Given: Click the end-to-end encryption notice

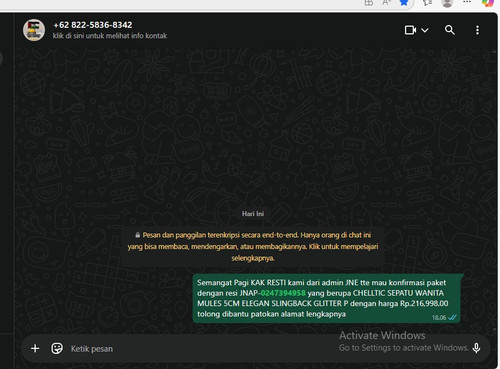Looking at the screenshot, I should [253, 247].
